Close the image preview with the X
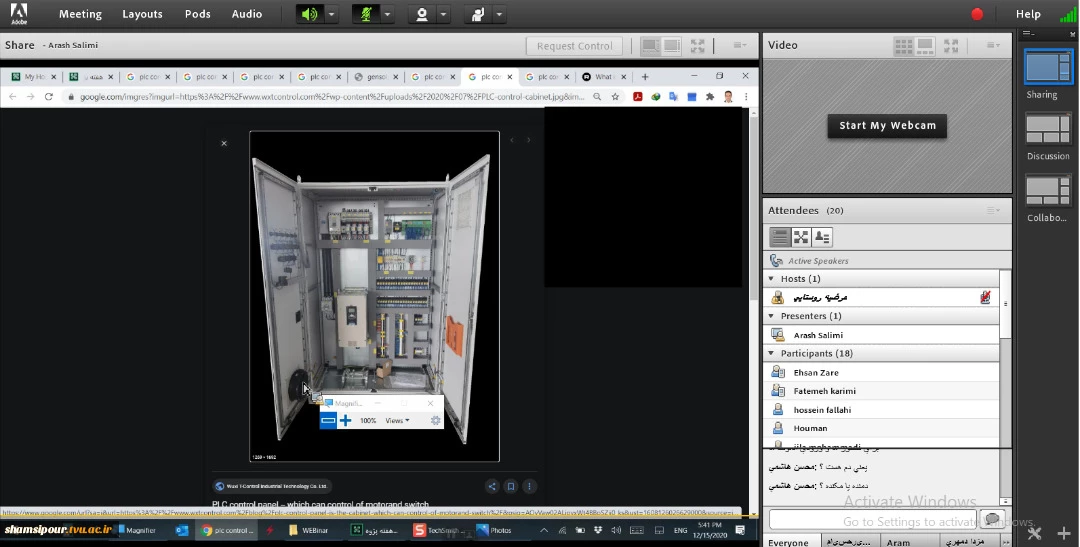This screenshot has height=547, width=1080. click(x=224, y=143)
